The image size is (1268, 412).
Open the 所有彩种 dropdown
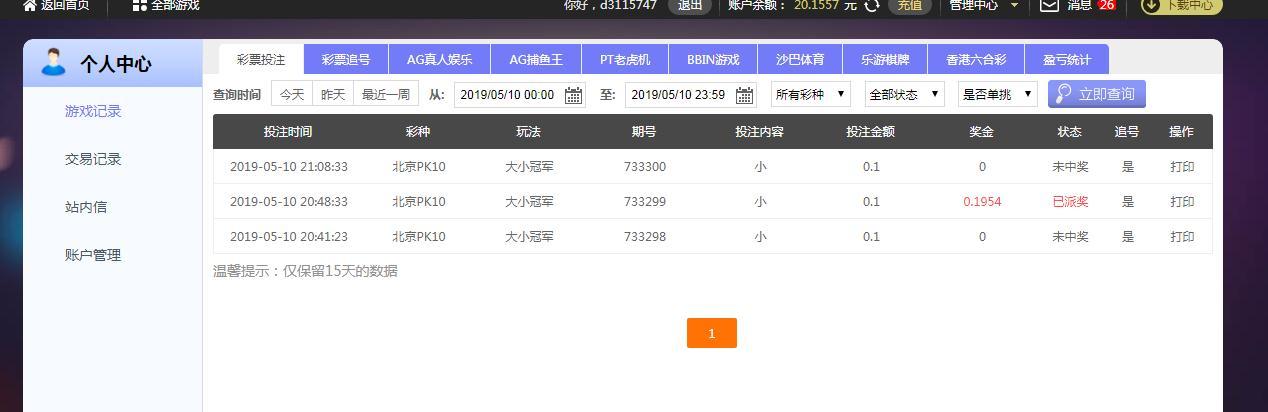pyautogui.click(x=811, y=94)
